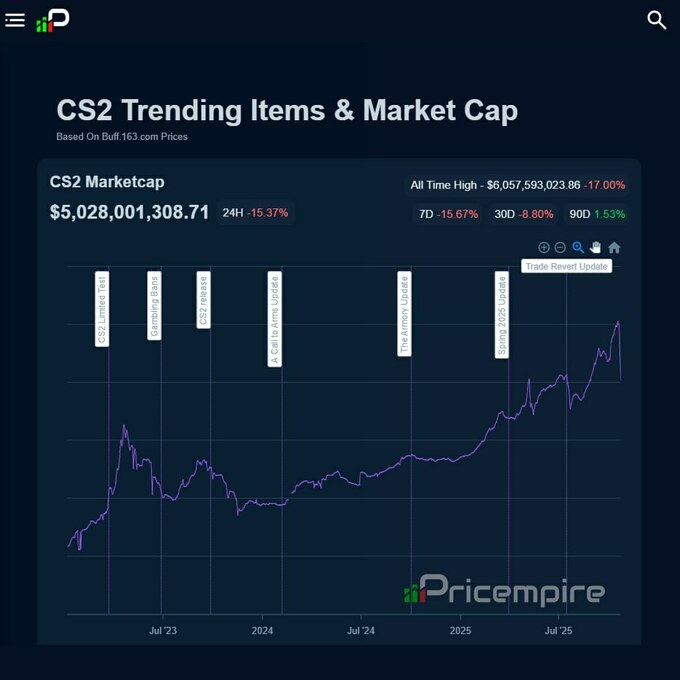Click The Armory Update marker label
The height and width of the screenshot is (680, 680).
(x=404, y=313)
